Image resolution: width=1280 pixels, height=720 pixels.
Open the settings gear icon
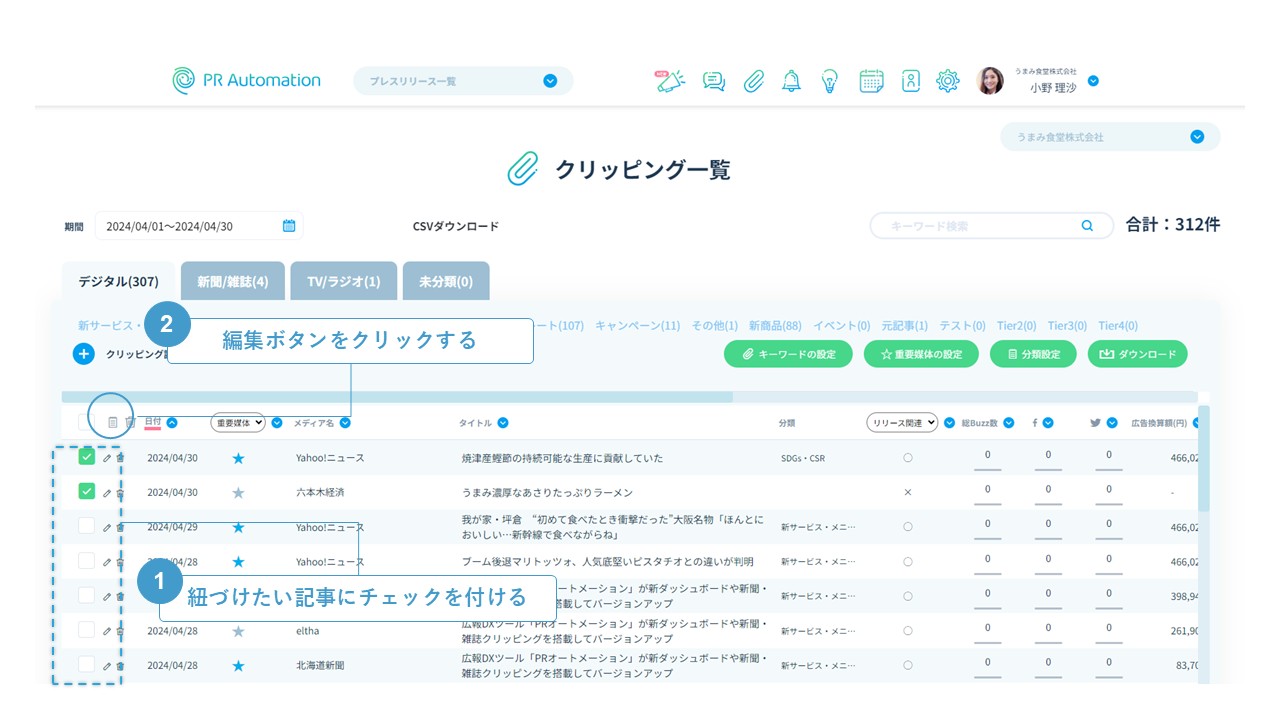[947, 81]
